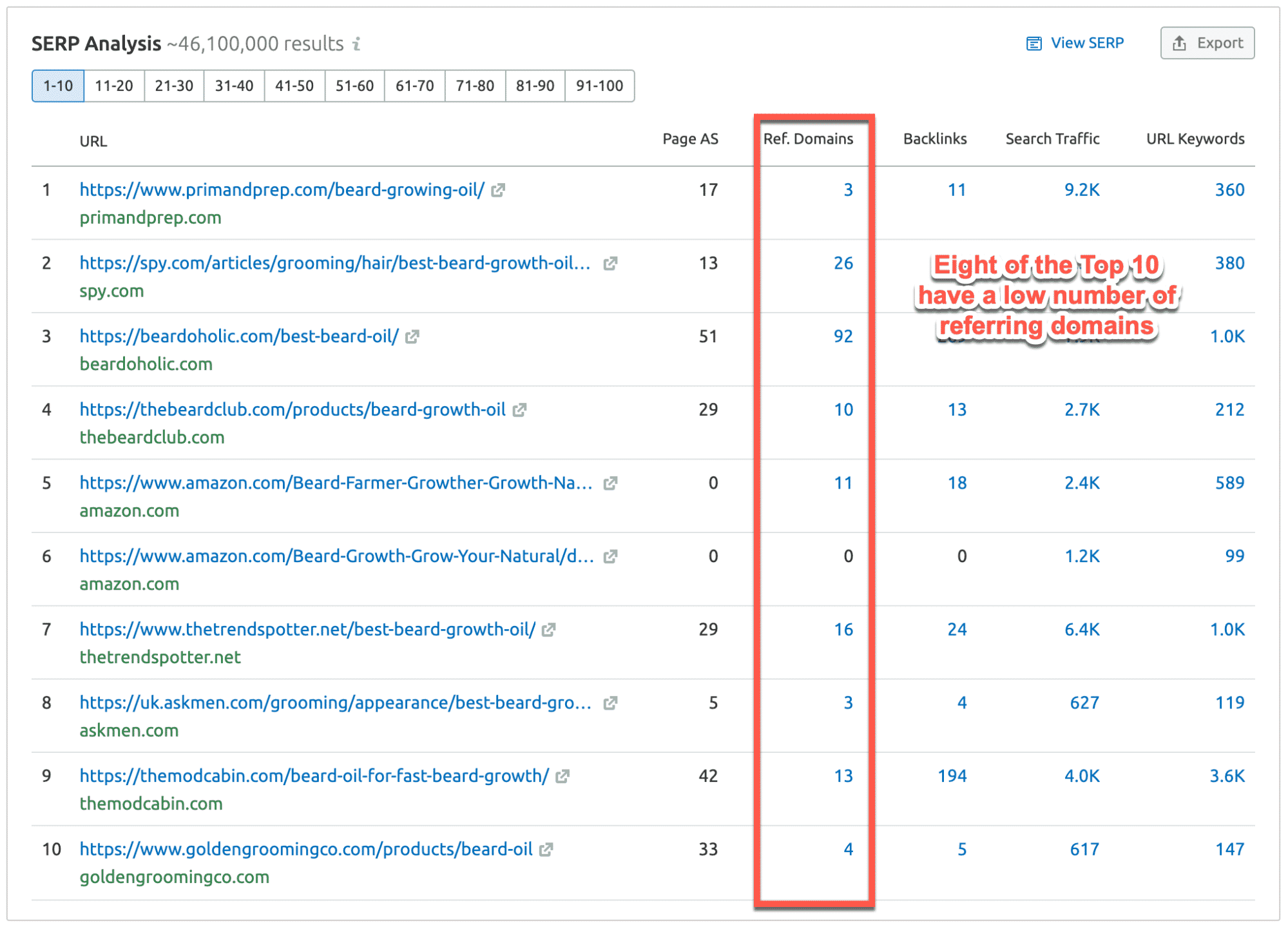Open external link icon for spy.com result
The height and width of the screenshot is (925, 1288).
(610, 264)
